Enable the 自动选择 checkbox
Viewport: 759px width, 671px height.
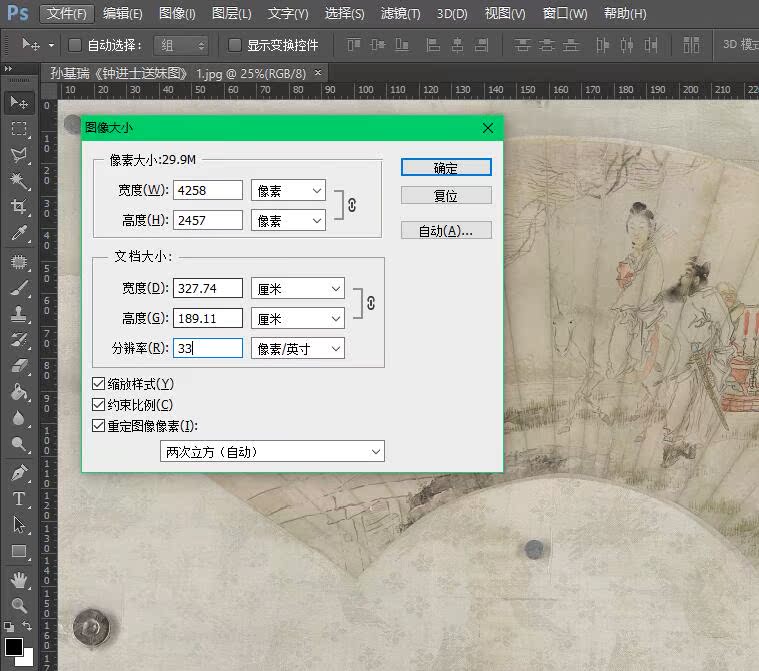[75, 45]
